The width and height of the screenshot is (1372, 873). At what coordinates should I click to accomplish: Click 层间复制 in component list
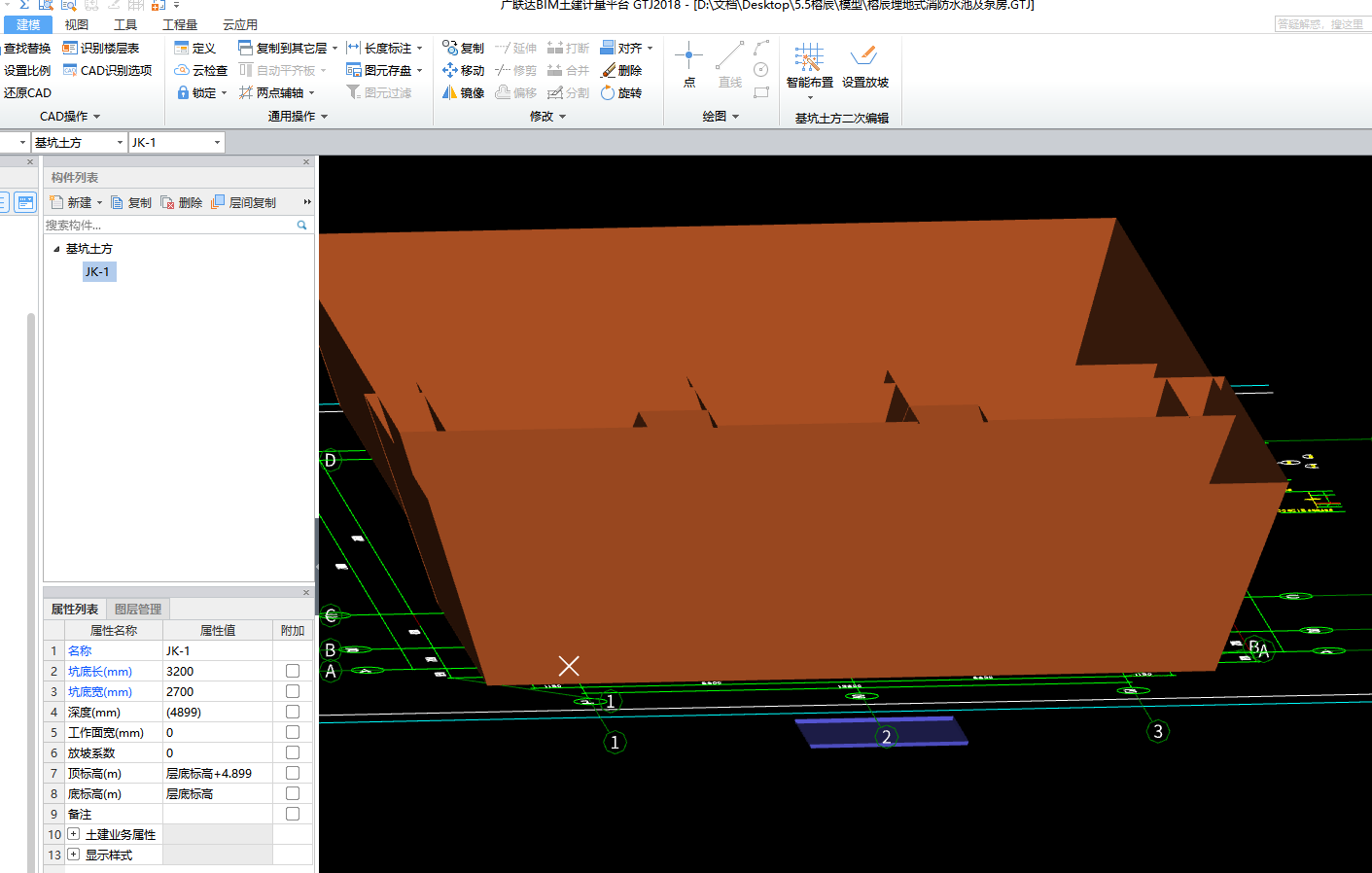(x=244, y=202)
